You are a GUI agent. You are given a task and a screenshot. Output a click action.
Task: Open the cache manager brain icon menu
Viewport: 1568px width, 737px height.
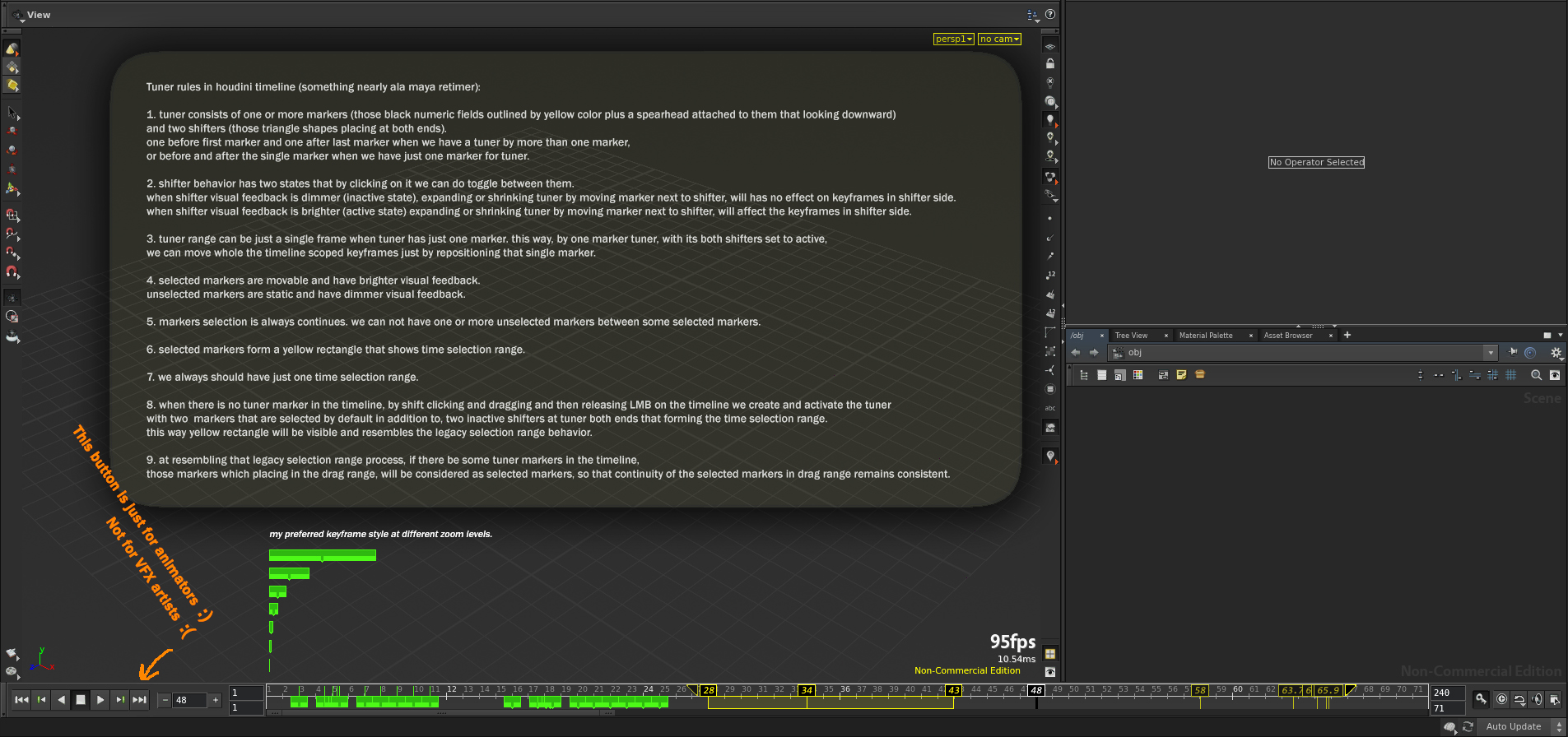1450,727
